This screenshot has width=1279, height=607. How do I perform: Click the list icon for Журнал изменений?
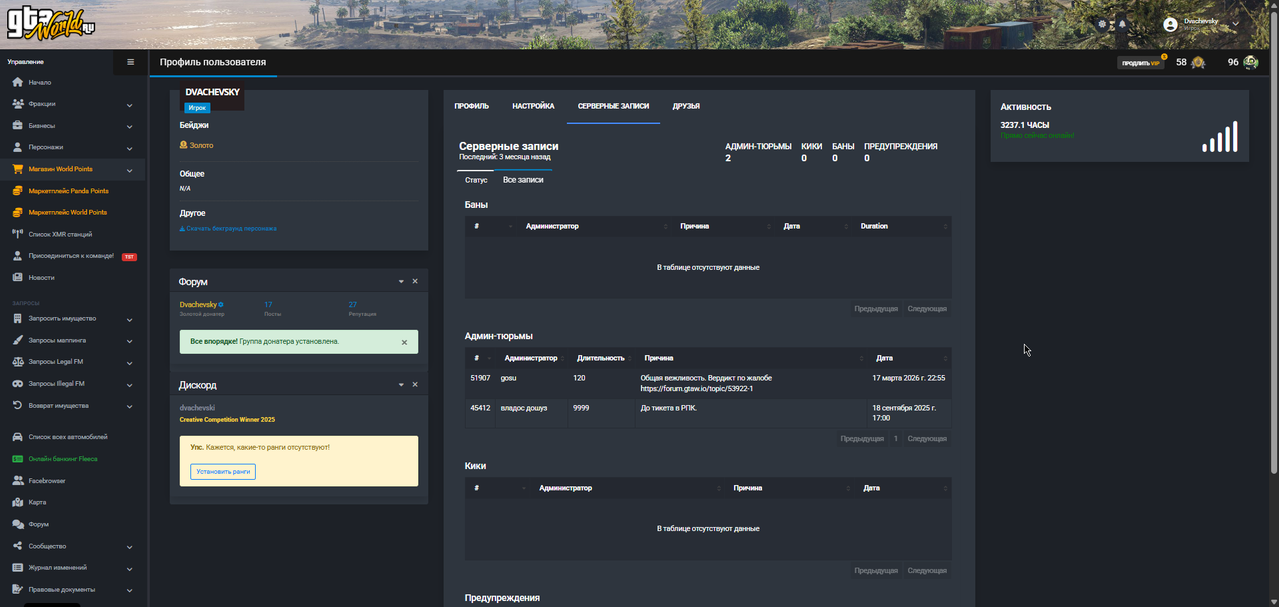tap(18, 567)
